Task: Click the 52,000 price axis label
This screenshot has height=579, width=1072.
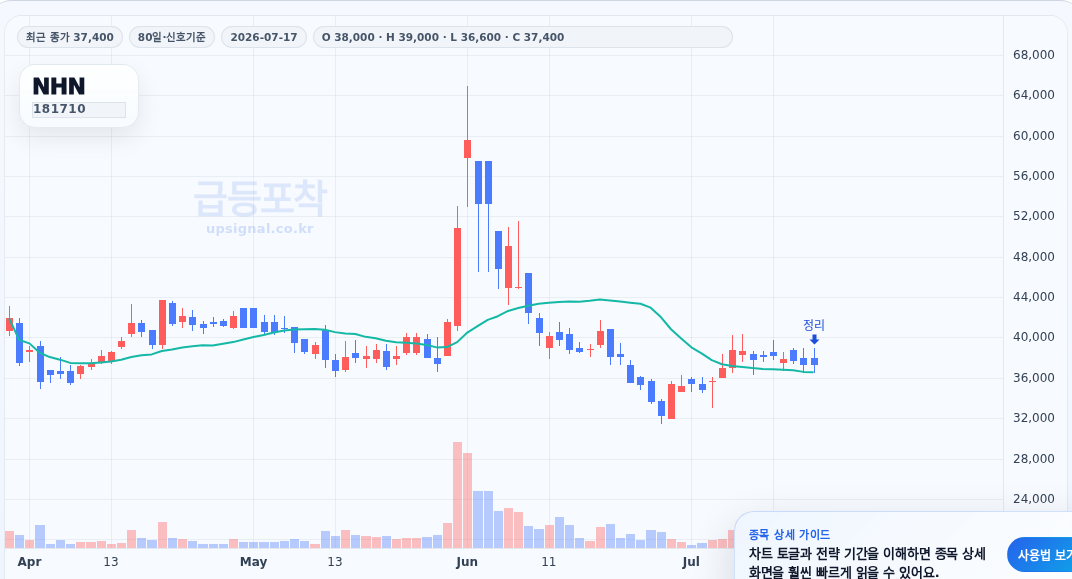Action: 1034,216
